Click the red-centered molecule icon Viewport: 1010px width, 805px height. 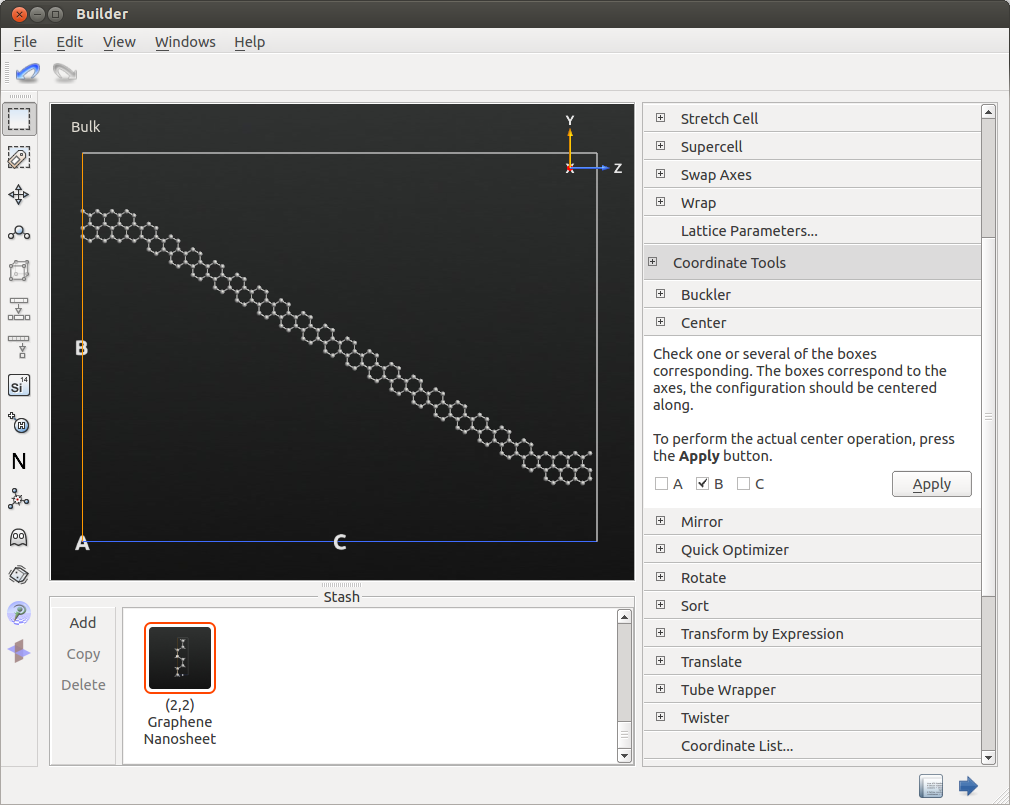pyautogui.click(x=19, y=499)
